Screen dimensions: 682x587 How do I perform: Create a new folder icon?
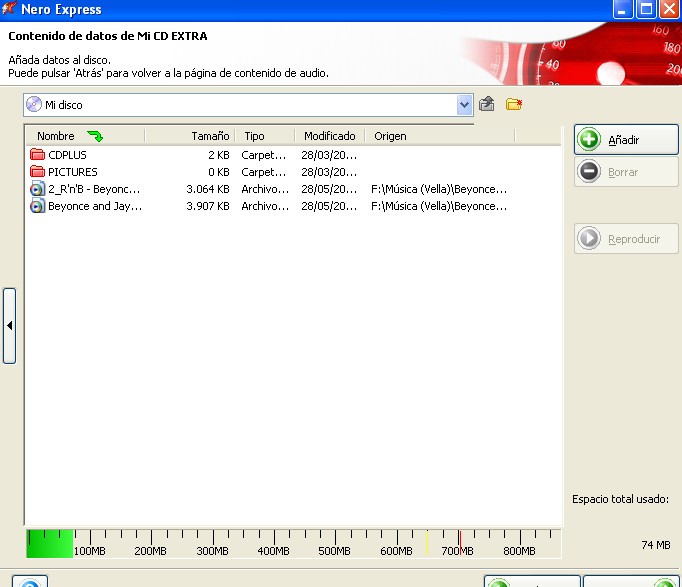[x=514, y=104]
